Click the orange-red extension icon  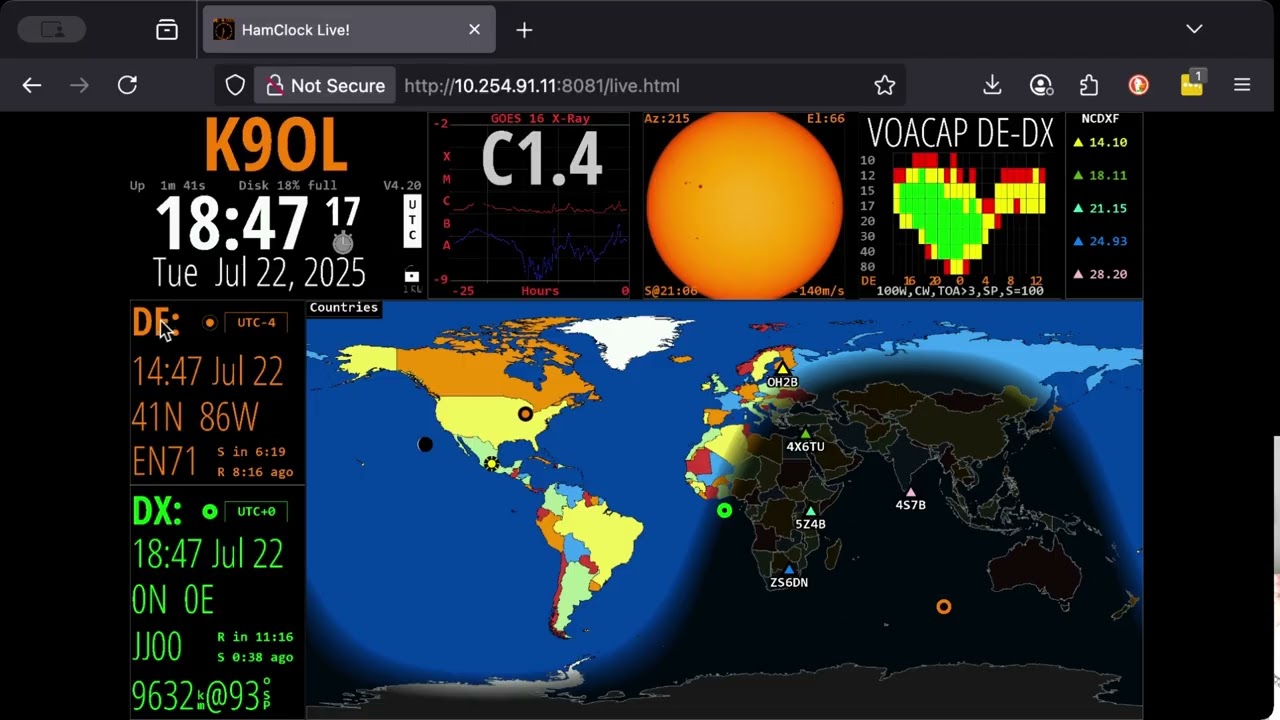(x=1138, y=86)
